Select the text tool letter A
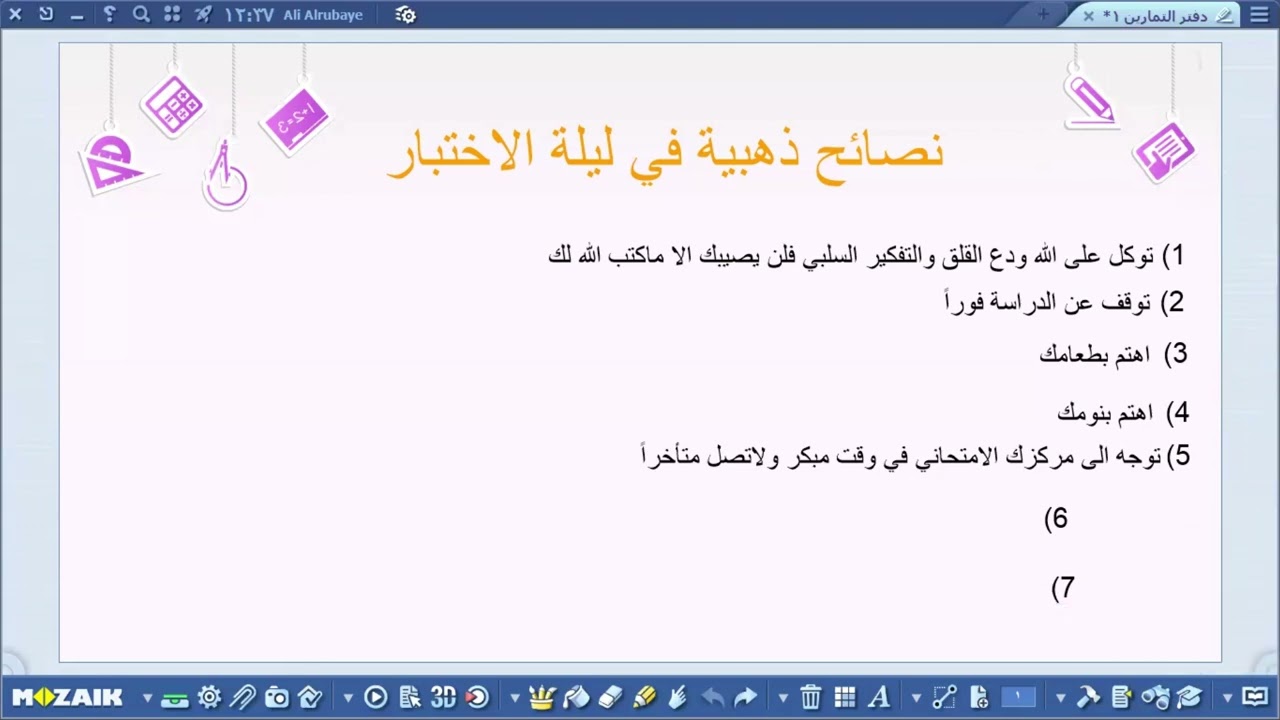1280x720 pixels. [879, 697]
